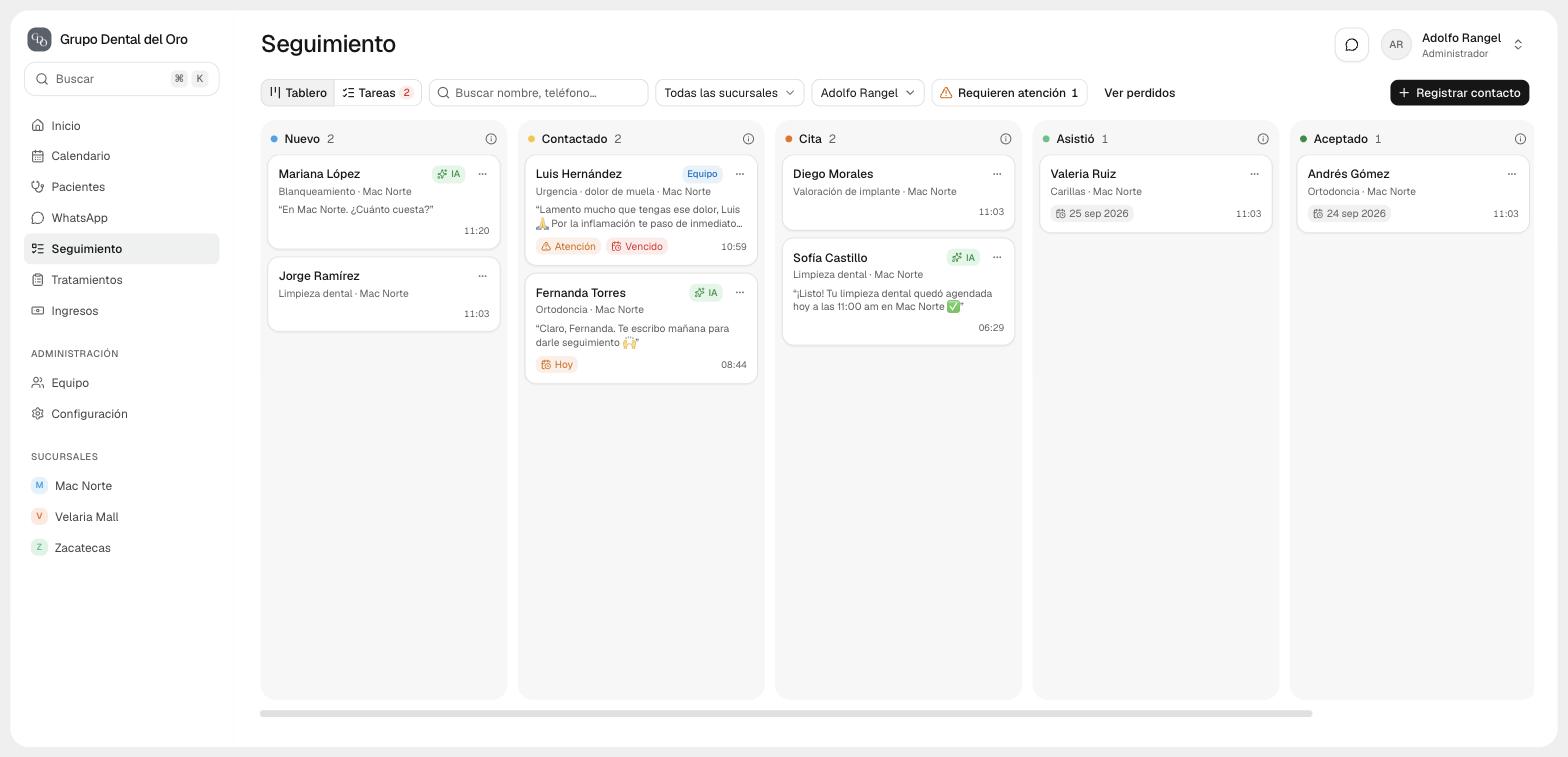This screenshot has width=1568, height=757.
Task: Show info for the Cita column
Action: point(1005,139)
